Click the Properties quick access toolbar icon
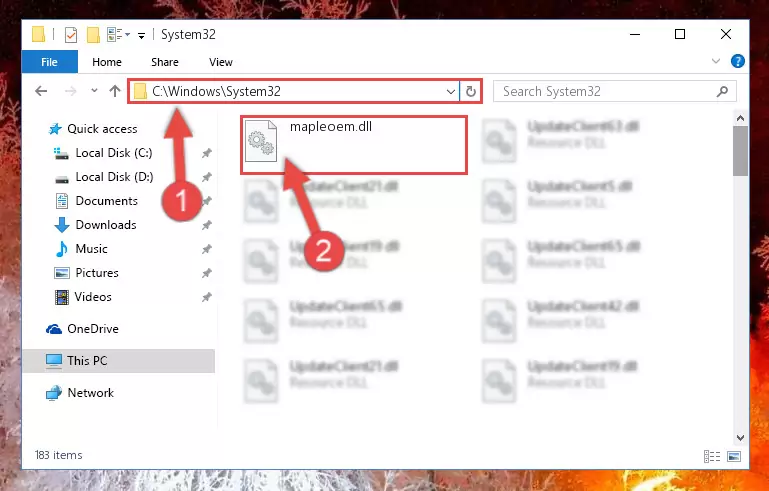This screenshot has height=491, width=769. (71, 34)
